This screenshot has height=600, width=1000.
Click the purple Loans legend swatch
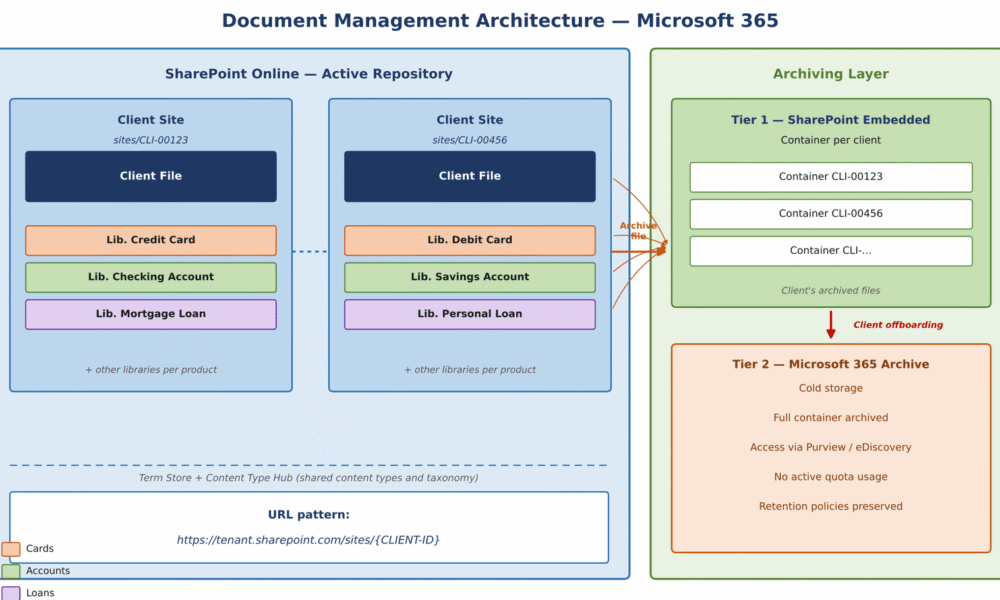coord(11,593)
